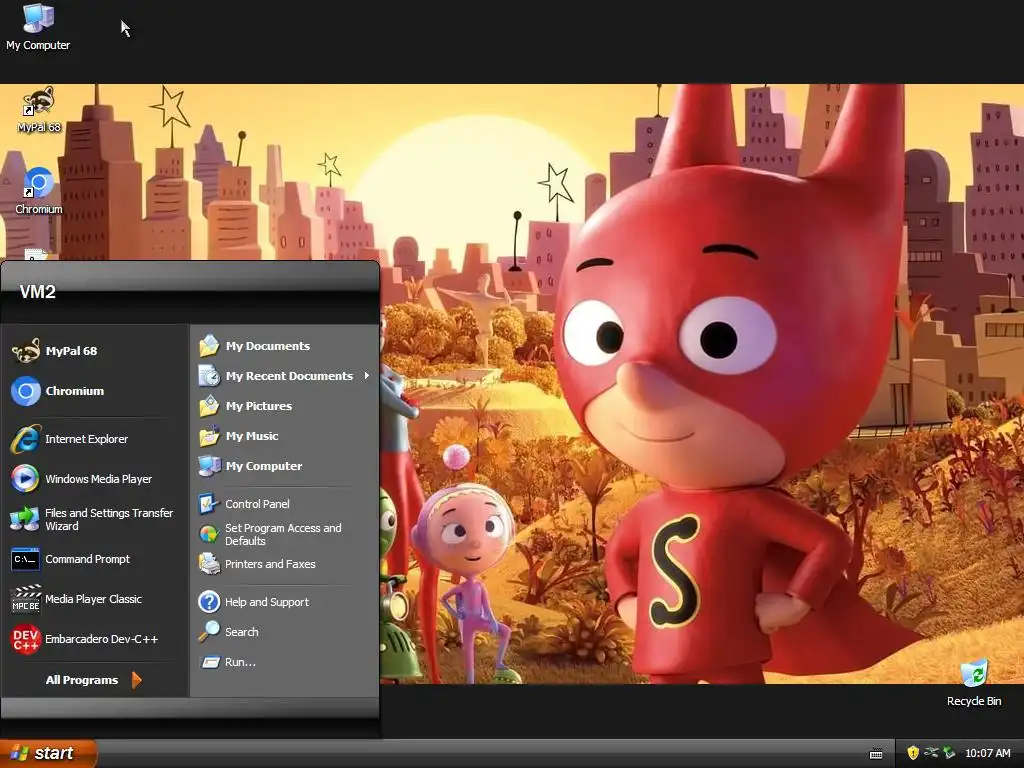Expand My Recent Documents submenu
Screen dimensions: 1024x768
click(285, 376)
